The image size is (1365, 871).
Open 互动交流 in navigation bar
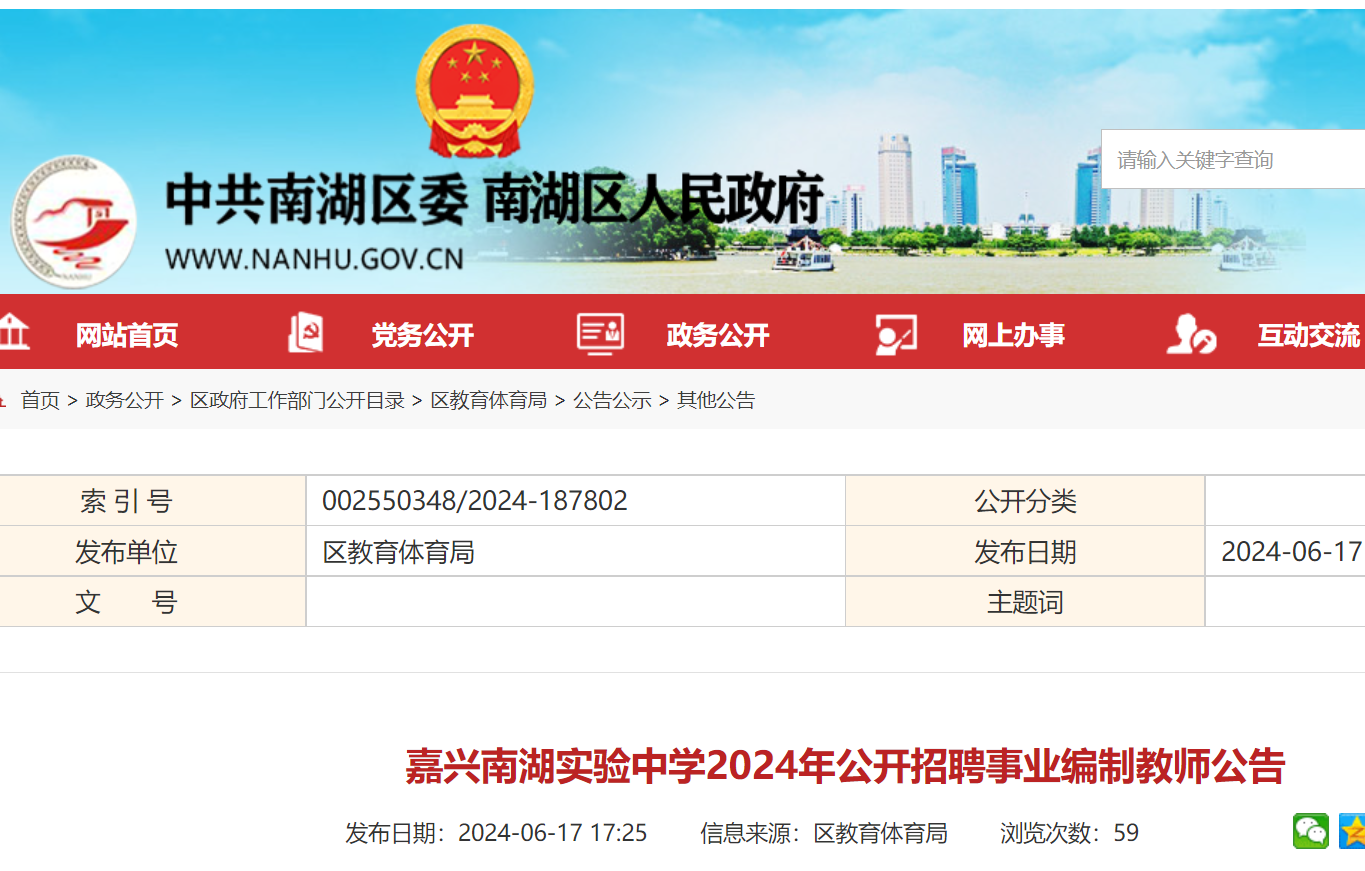[x=1308, y=335]
